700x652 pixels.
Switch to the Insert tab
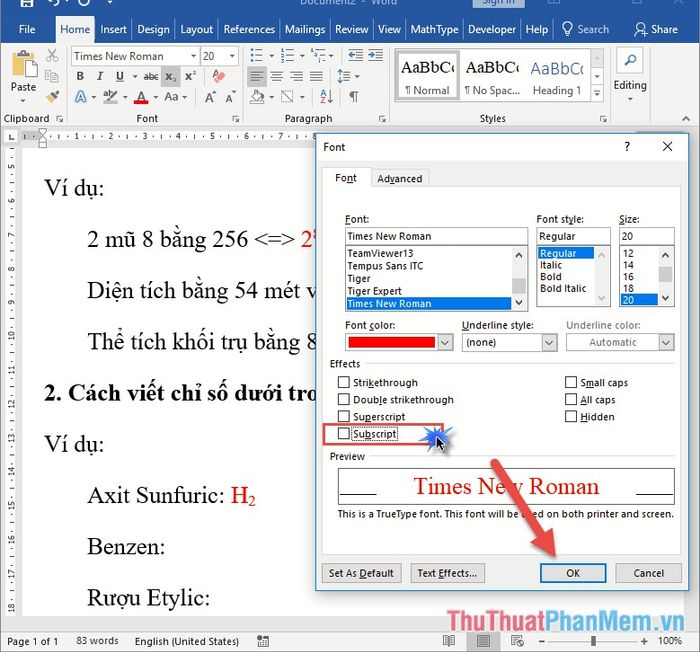coord(113,29)
